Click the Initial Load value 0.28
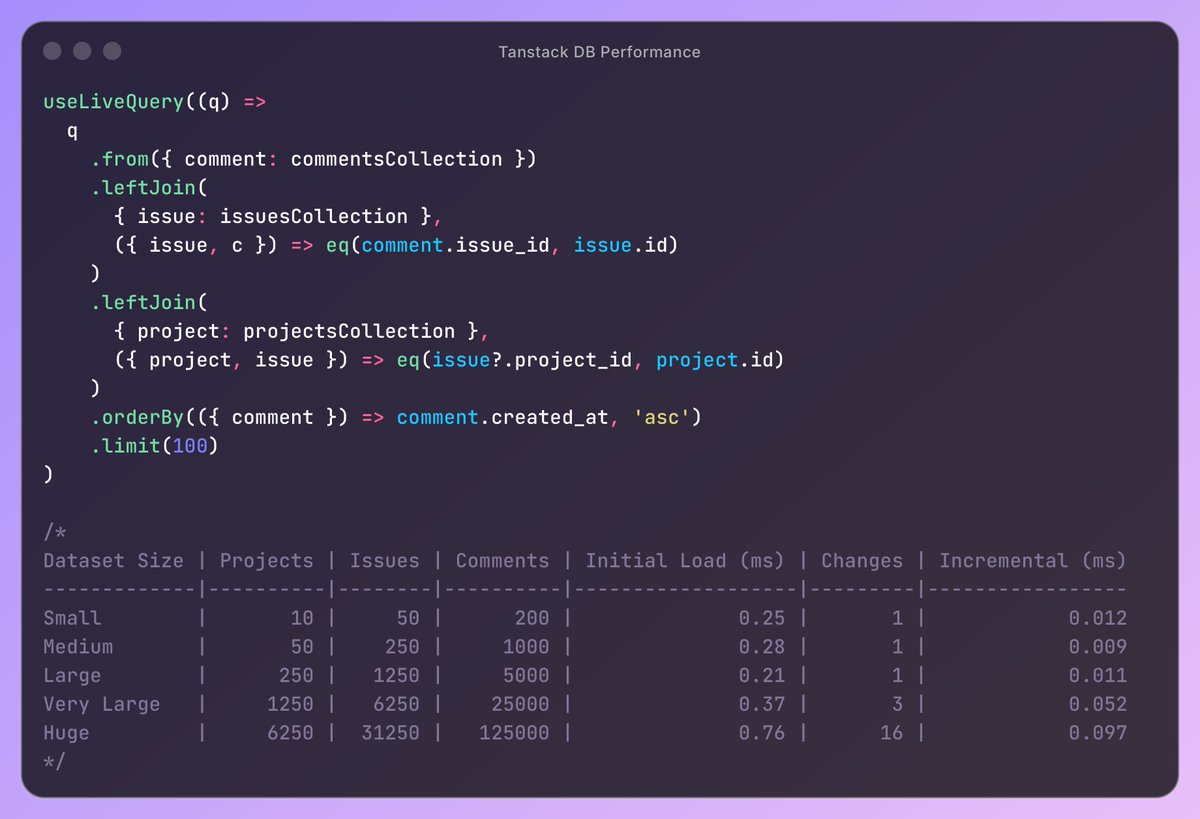Screen dimensions: 1200x819 [x=761, y=647]
